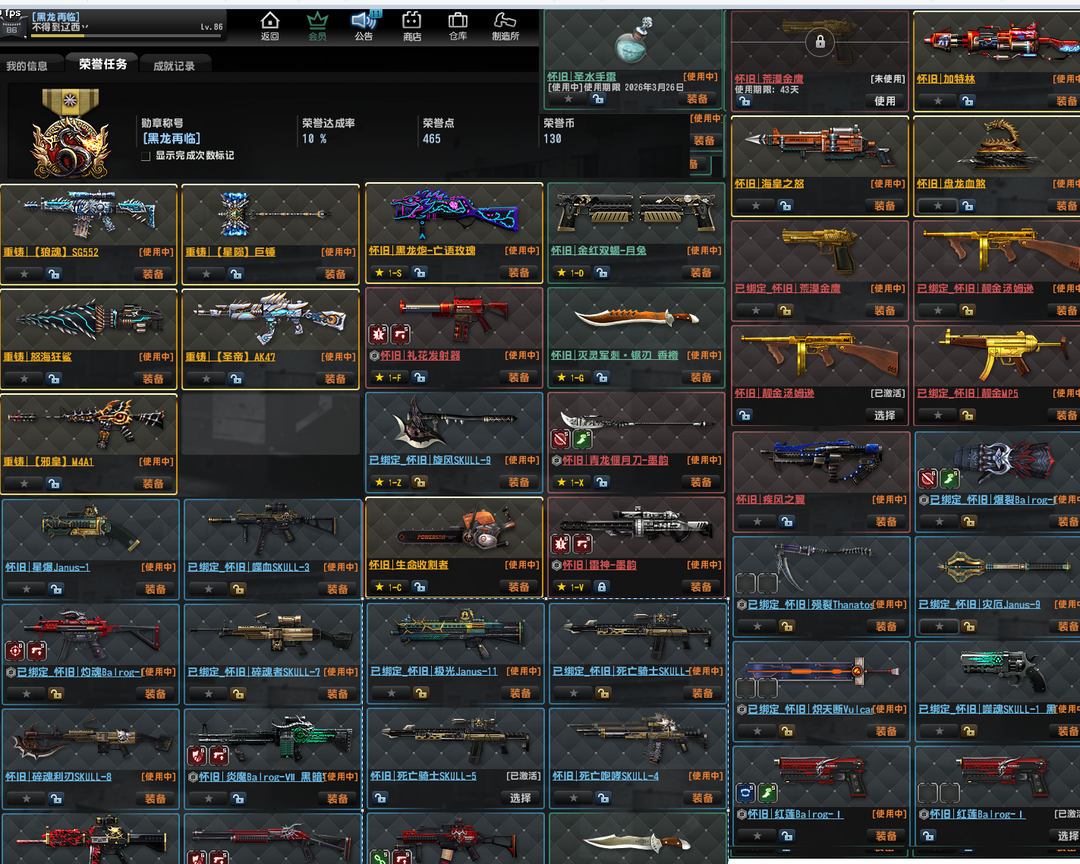Click the 黑龙再临 medal emblem
This screenshot has width=1080, height=864.
[x=70, y=133]
